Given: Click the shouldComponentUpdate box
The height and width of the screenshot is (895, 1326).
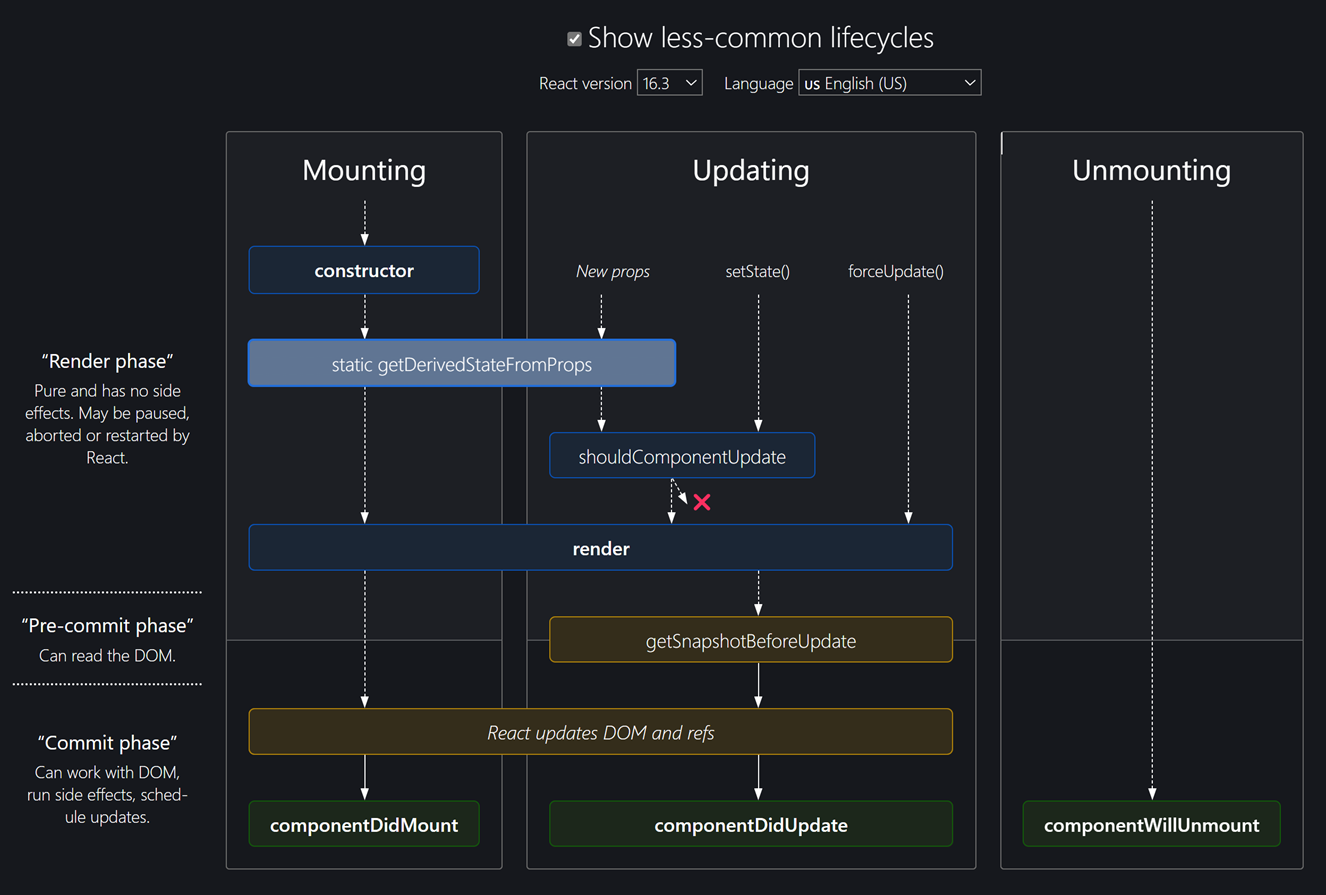Looking at the screenshot, I should tap(682, 456).
